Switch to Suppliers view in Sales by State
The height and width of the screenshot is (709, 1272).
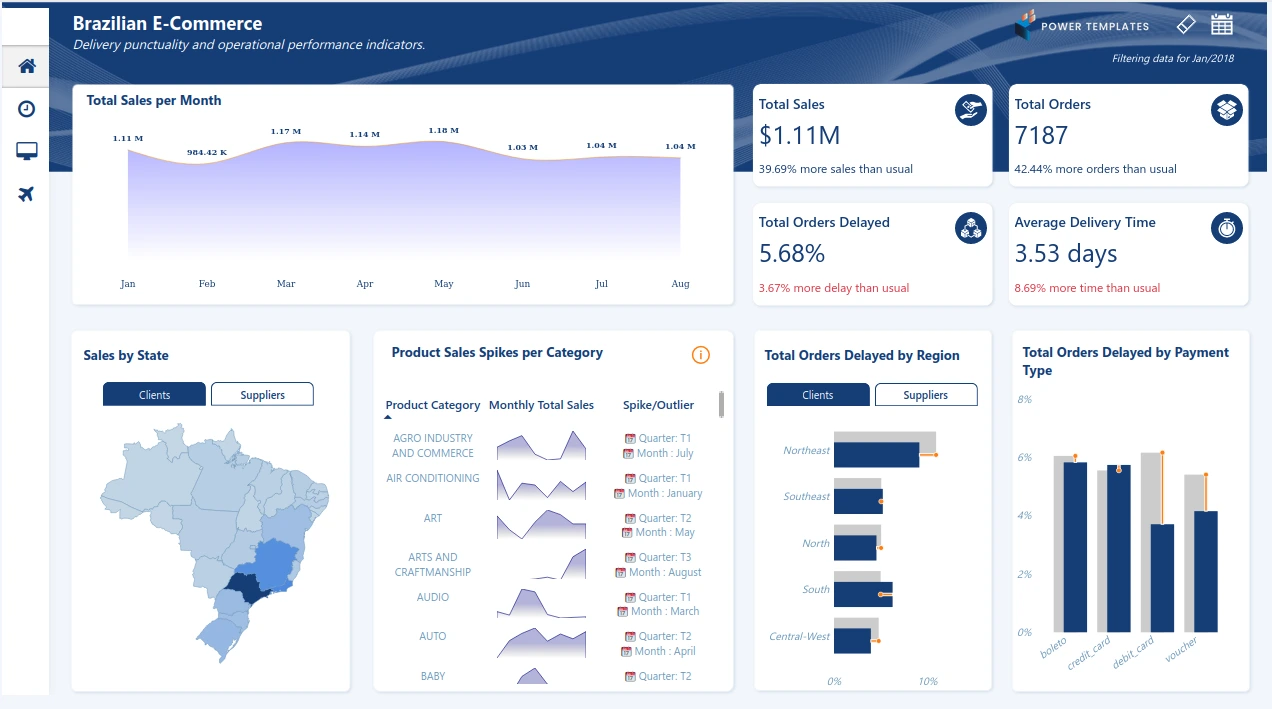coord(262,394)
